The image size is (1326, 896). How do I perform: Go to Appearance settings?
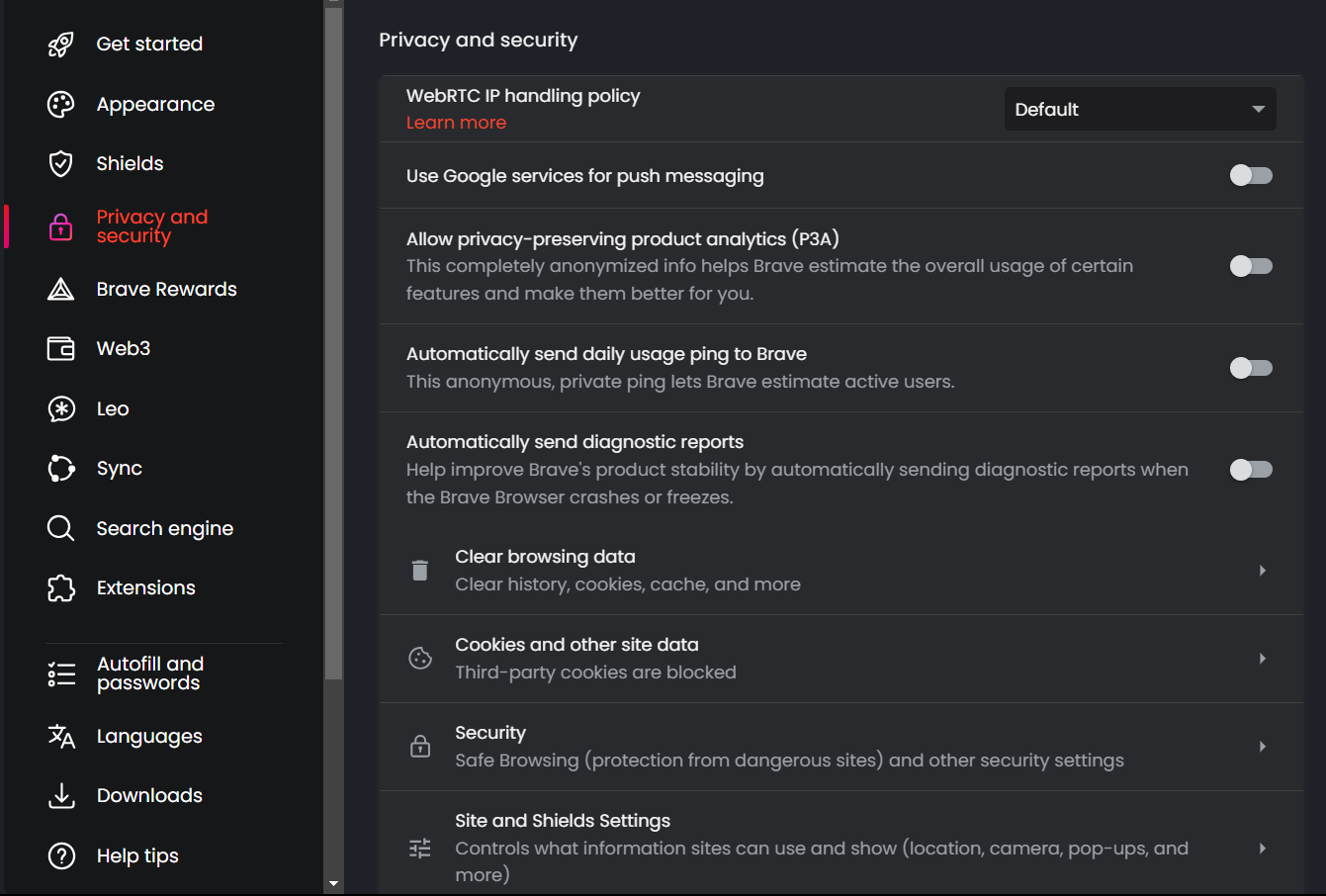click(155, 105)
